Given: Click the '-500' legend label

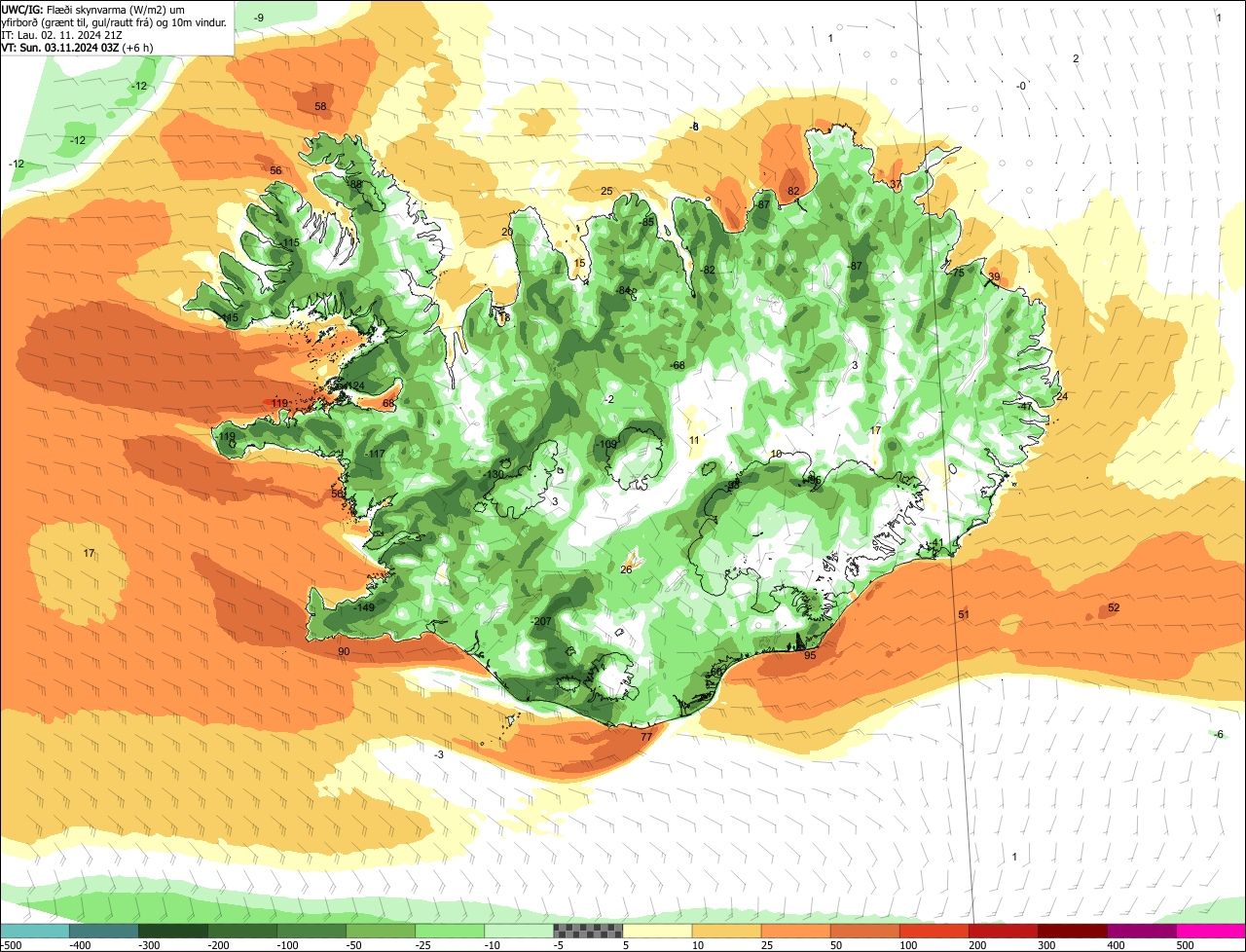Looking at the screenshot, I should point(12,945).
